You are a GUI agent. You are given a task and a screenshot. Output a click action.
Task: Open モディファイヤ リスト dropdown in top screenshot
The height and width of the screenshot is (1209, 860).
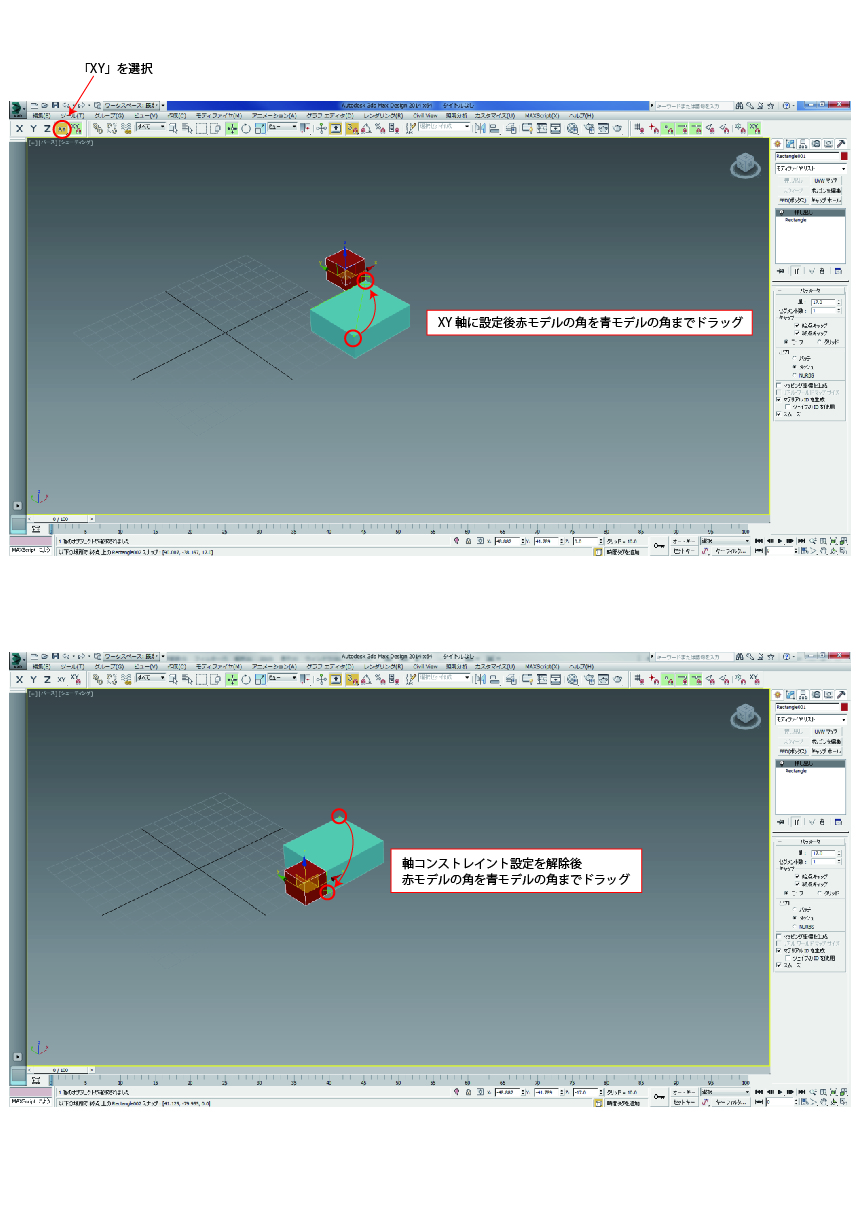click(x=810, y=168)
